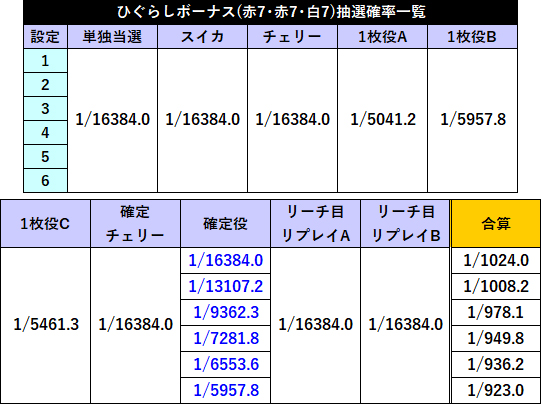Click the yellow 合算 header
This screenshot has height=404, width=541.
(x=496, y=224)
